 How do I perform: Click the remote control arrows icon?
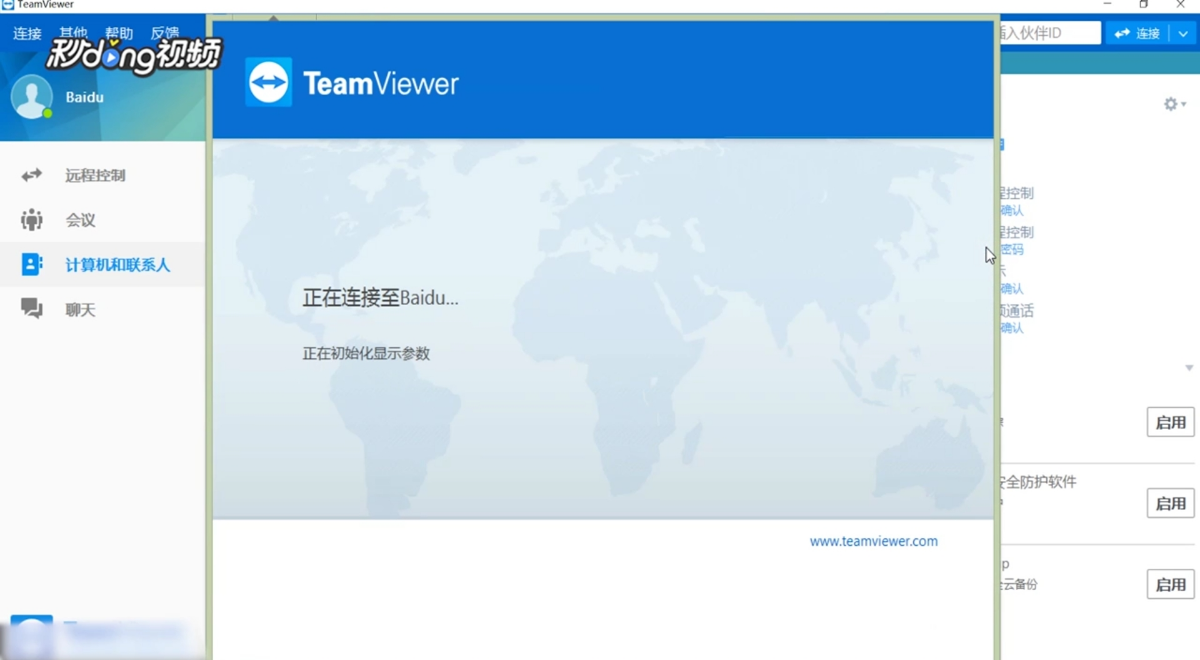point(32,175)
